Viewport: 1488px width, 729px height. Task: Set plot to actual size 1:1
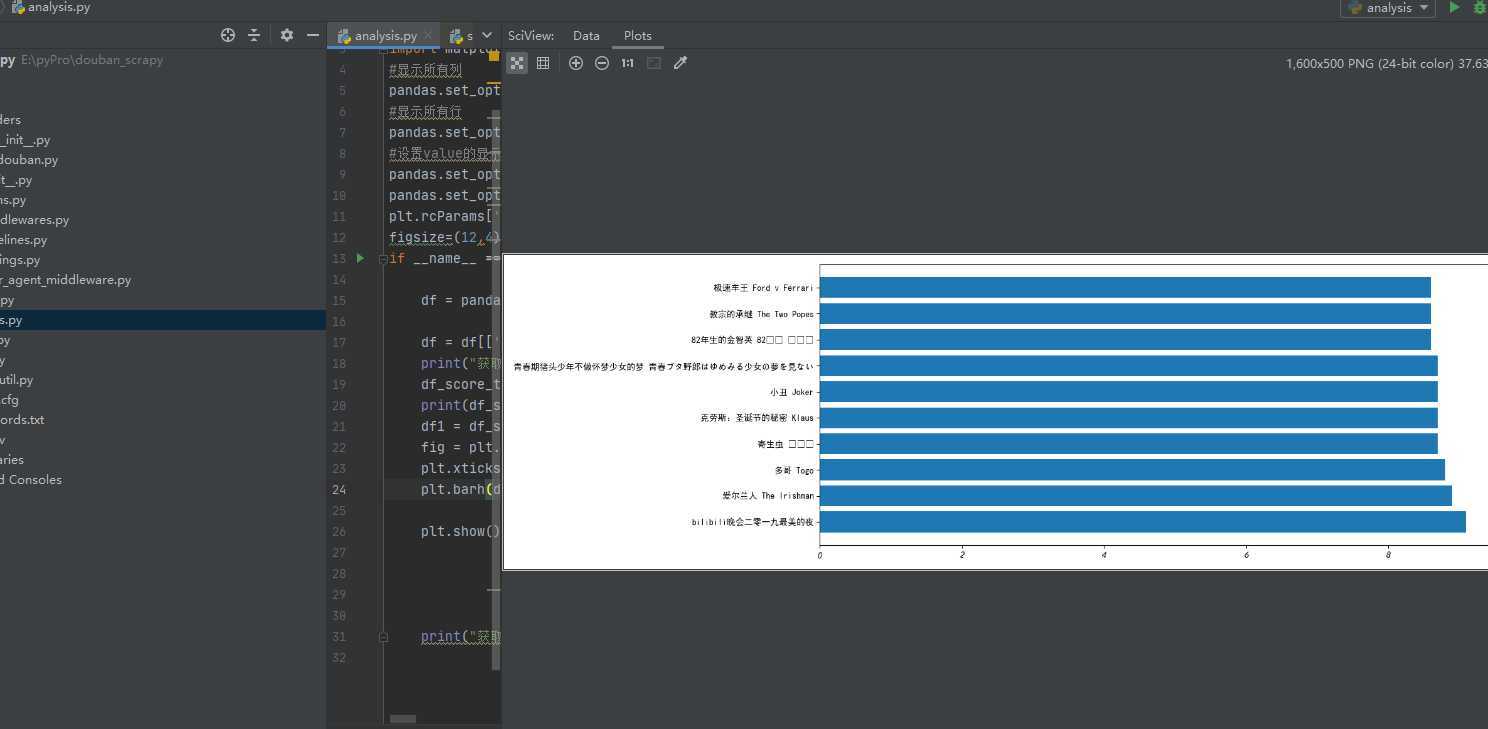coord(627,63)
